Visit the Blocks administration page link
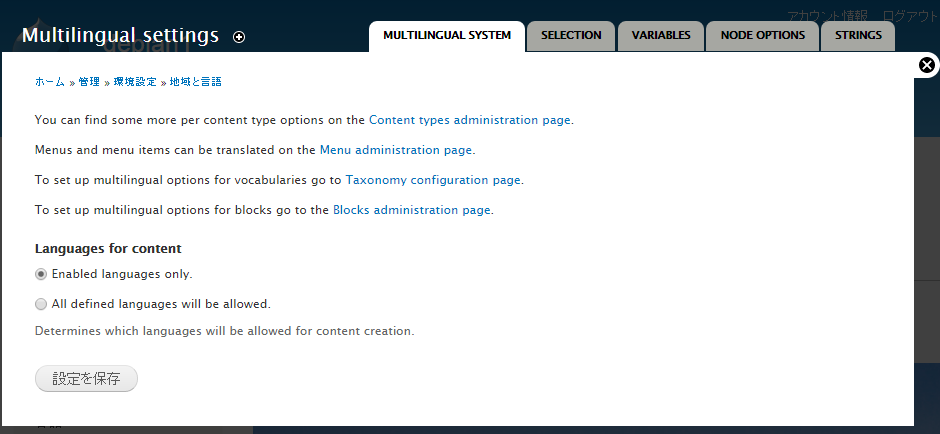Image resolution: width=940 pixels, height=434 pixels. pos(412,210)
